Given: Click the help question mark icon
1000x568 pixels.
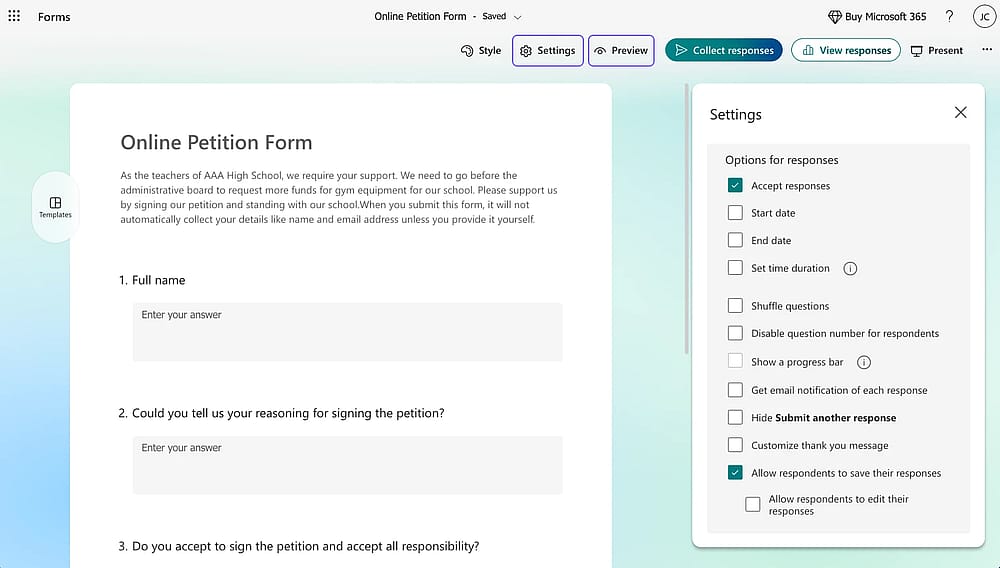Looking at the screenshot, I should click(949, 17).
